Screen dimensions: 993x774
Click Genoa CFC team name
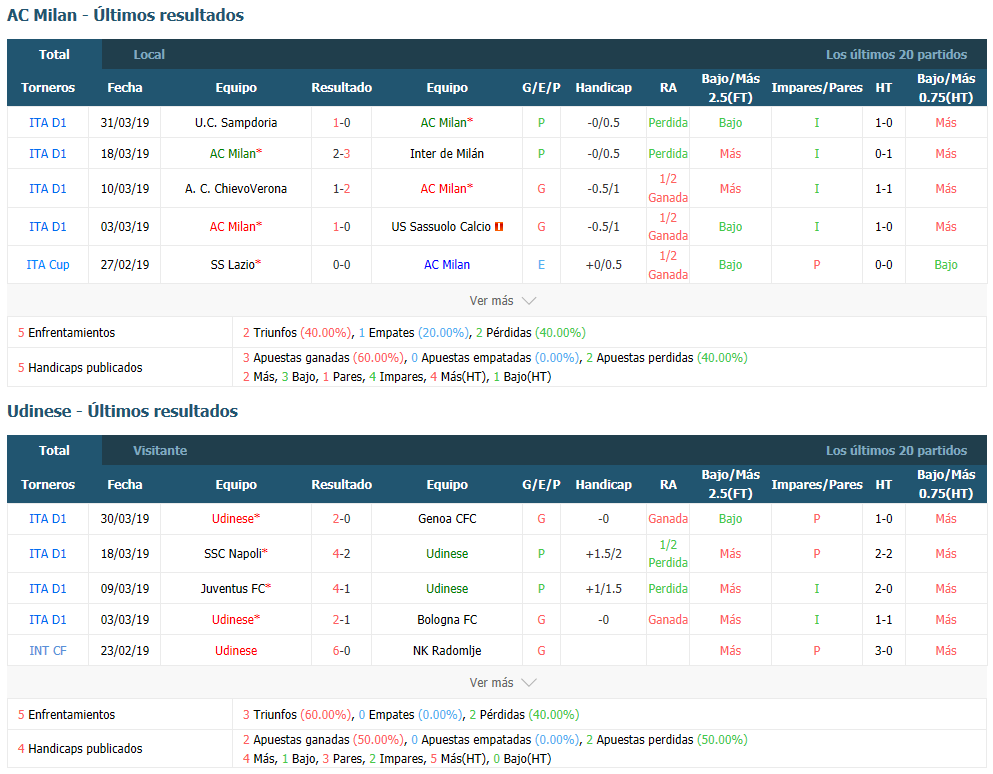click(446, 519)
